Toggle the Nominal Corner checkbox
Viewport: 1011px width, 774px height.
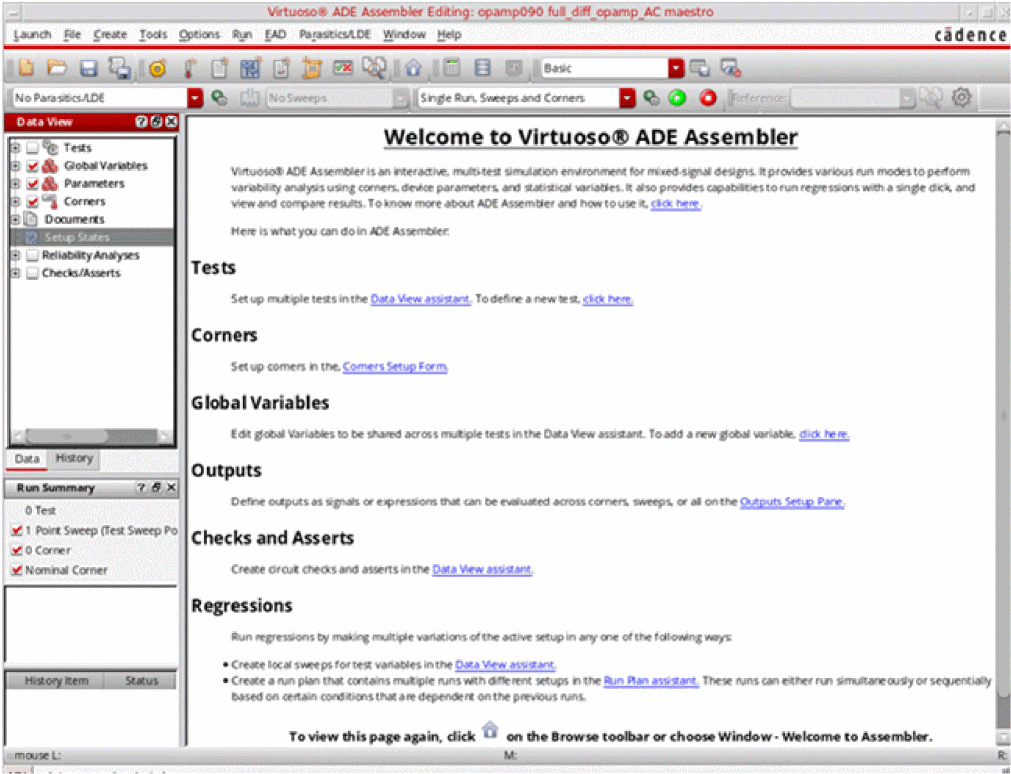coord(17,570)
